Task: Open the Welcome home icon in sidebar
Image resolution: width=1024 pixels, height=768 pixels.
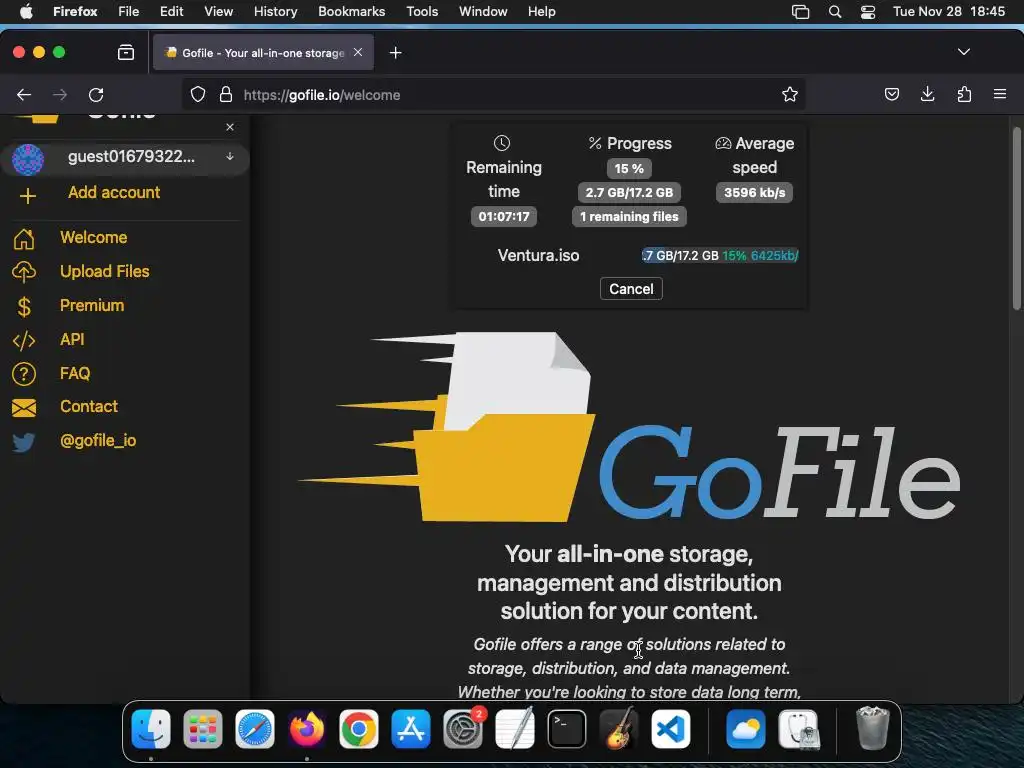Action: pos(24,238)
